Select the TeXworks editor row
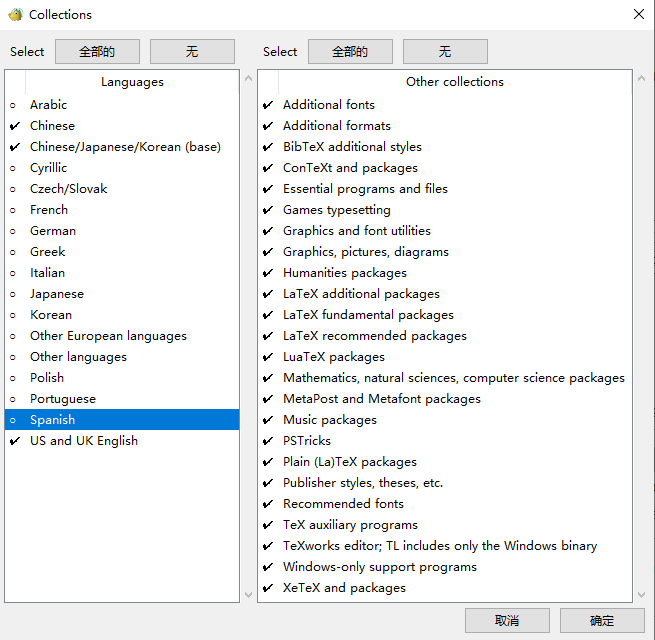This screenshot has height=640, width=655. coord(445,546)
